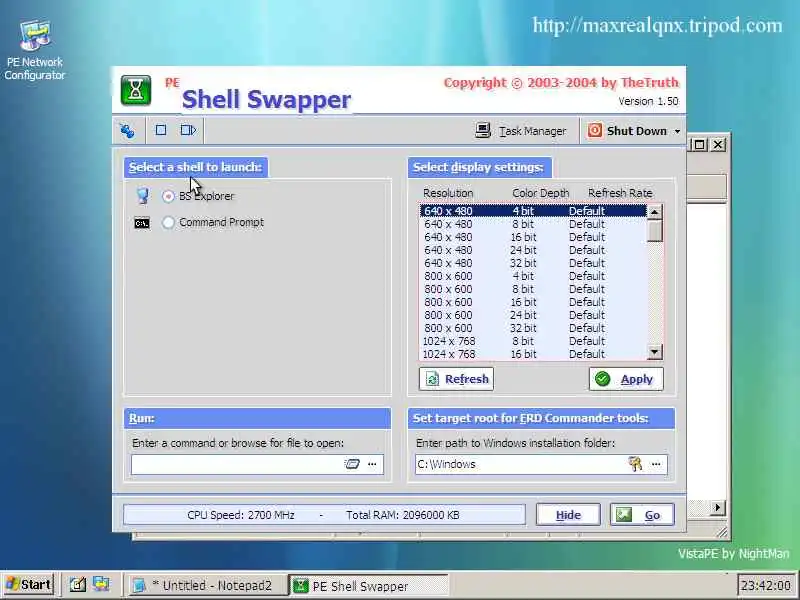Click the Go button
Image resolution: width=800 pixels, height=600 pixels.
click(642, 515)
